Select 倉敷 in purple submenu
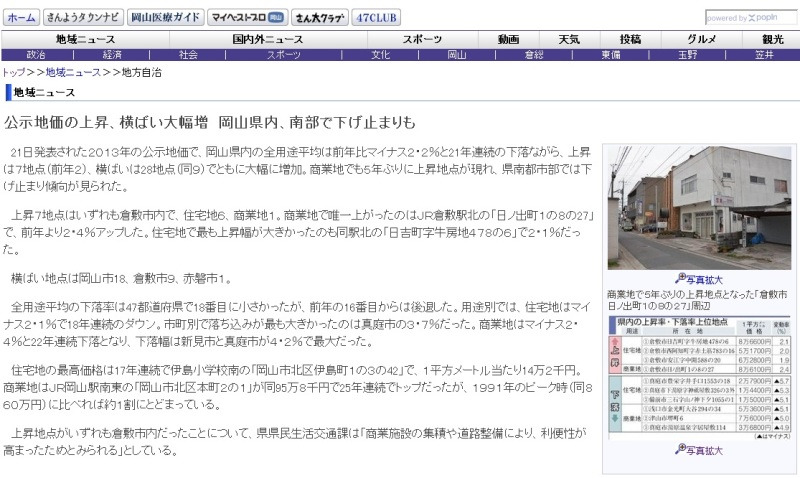 pyautogui.click(x=534, y=55)
